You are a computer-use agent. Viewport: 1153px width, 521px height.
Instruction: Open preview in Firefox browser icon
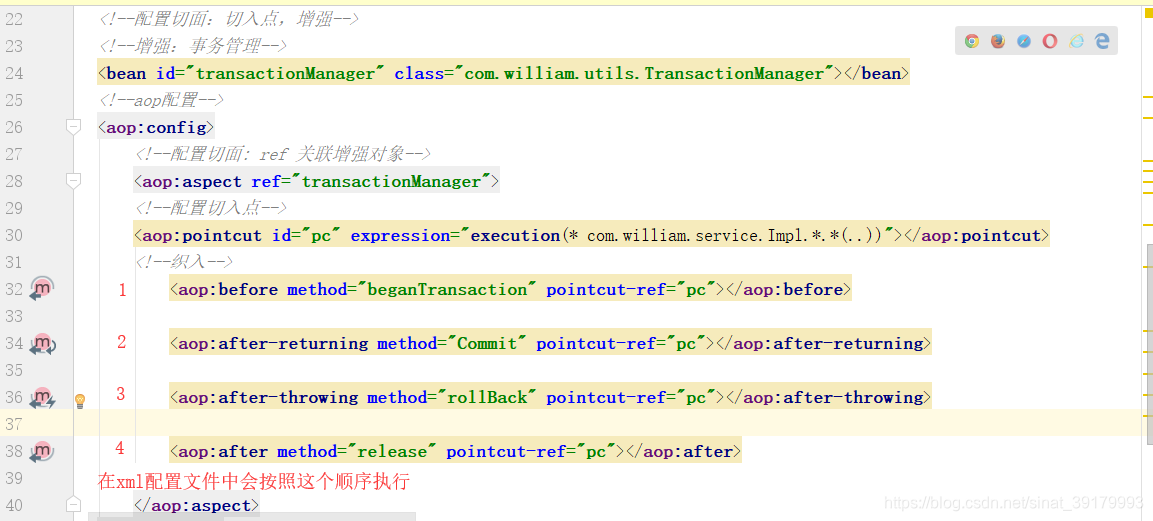998,41
